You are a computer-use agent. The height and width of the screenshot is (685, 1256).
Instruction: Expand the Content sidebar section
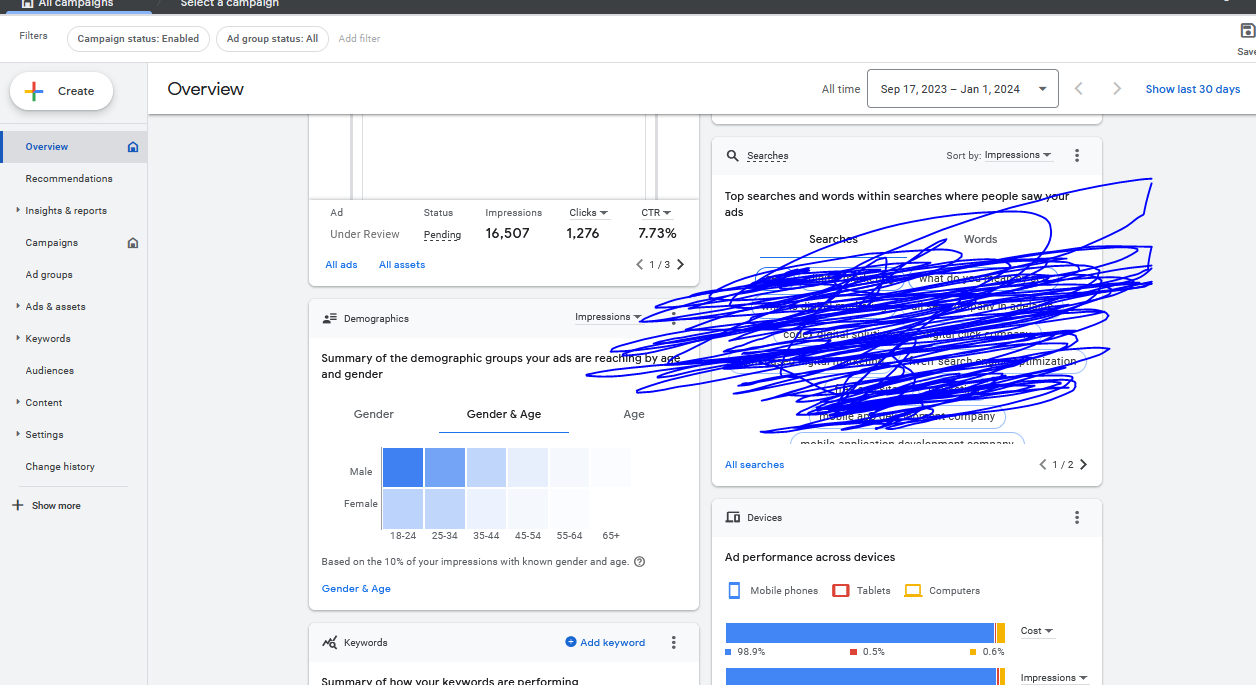pyautogui.click(x=18, y=403)
